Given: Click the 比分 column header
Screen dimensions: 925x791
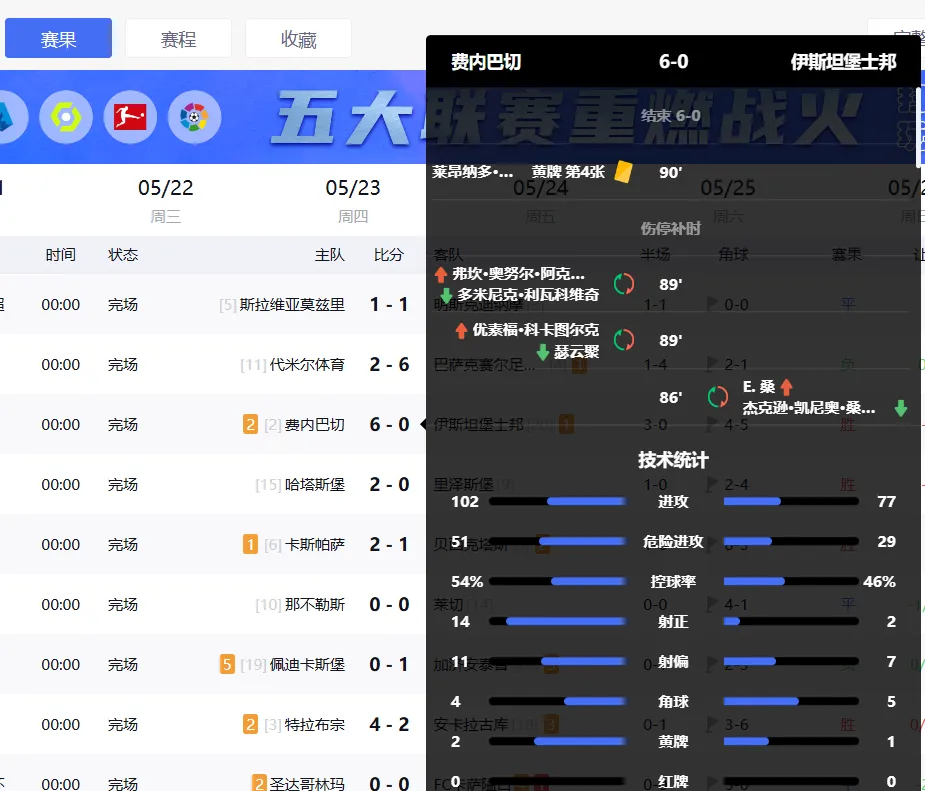Looking at the screenshot, I should click(x=389, y=255).
